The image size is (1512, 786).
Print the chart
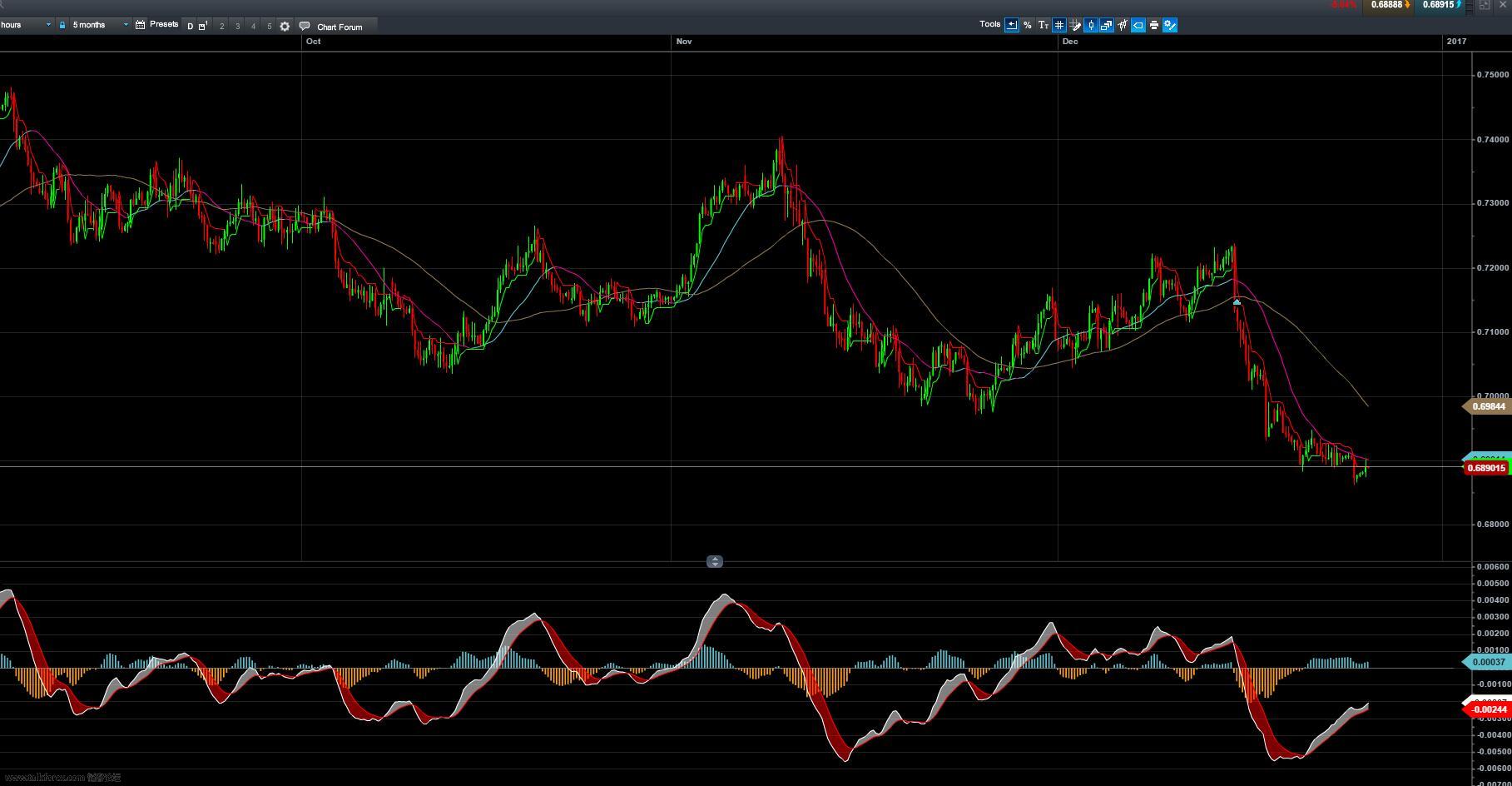click(x=1153, y=25)
